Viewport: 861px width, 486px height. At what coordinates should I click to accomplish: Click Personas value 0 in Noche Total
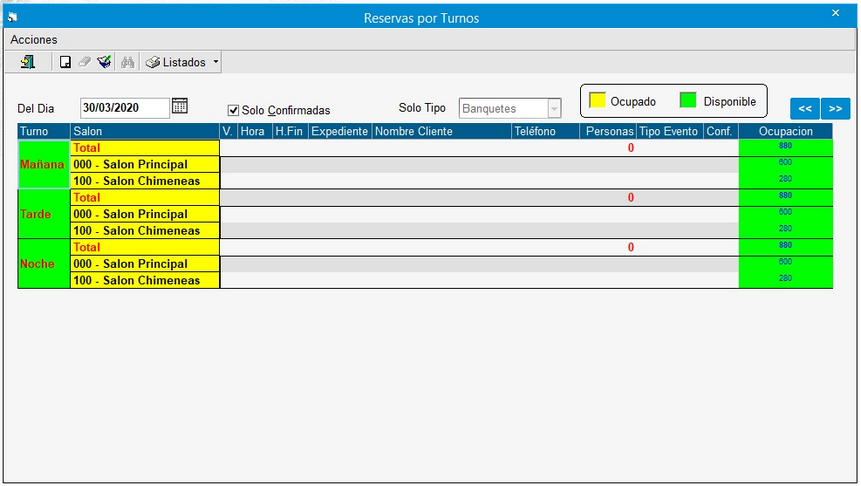[x=630, y=247]
